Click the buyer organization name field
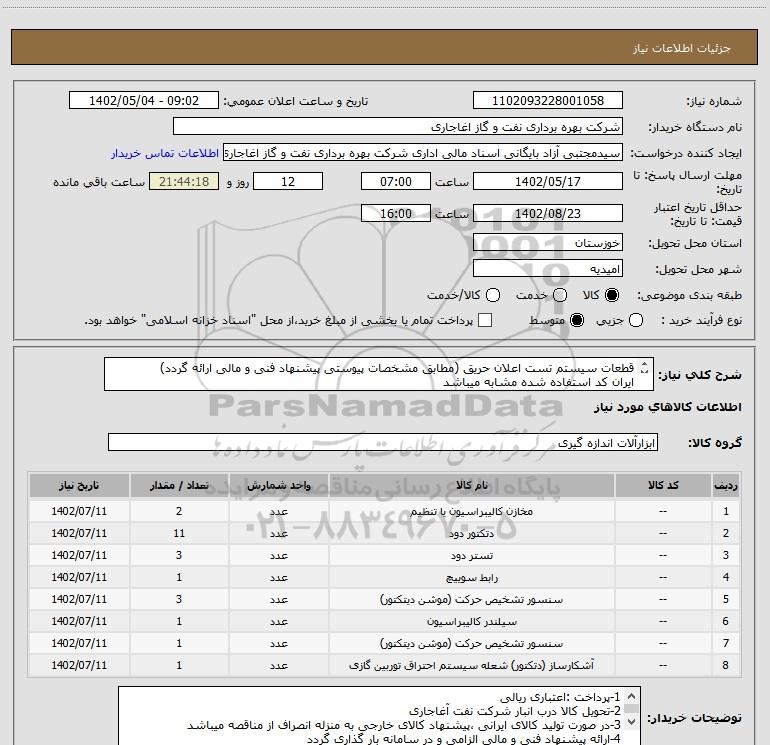 point(398,127)
